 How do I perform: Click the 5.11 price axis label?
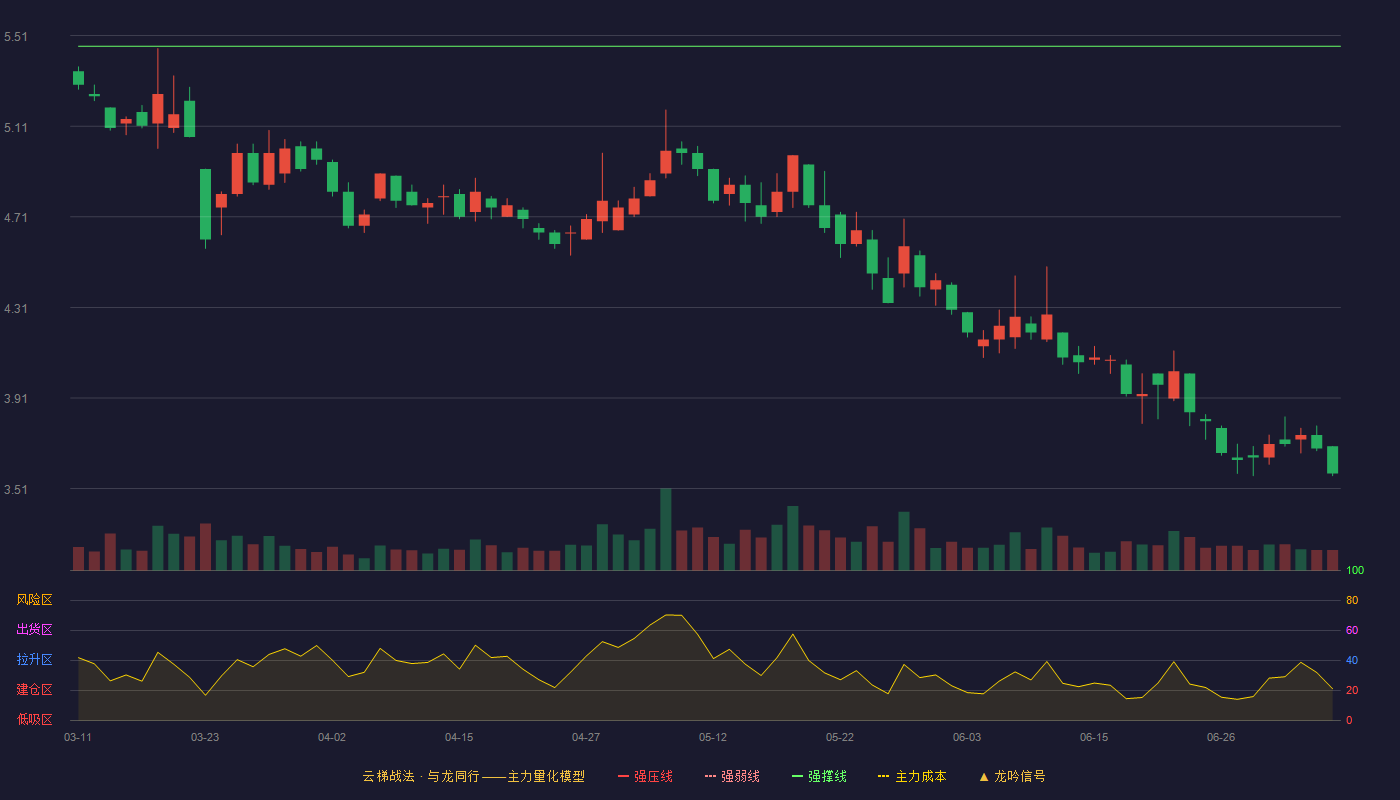click(x=16, y=128)
